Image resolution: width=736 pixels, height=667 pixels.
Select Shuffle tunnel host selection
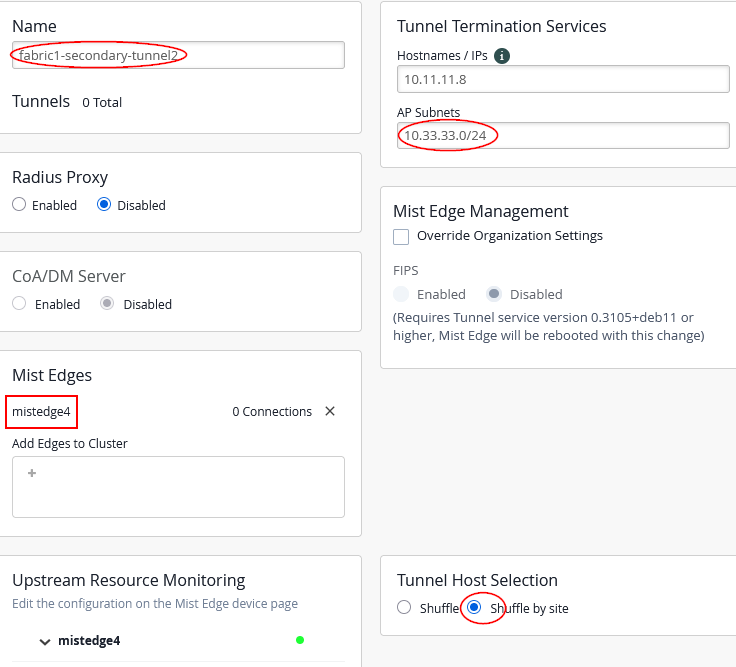404,607
